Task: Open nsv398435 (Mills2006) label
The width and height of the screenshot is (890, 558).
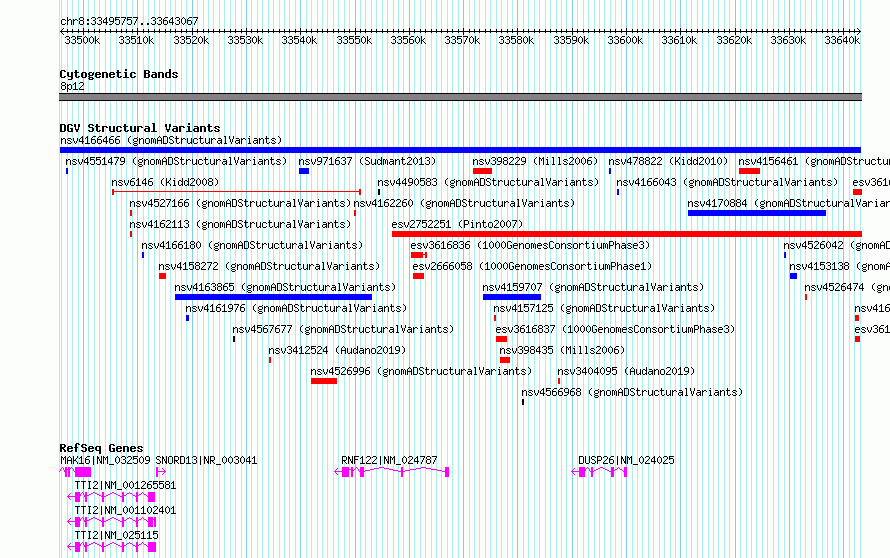Action: coord(562,350)
